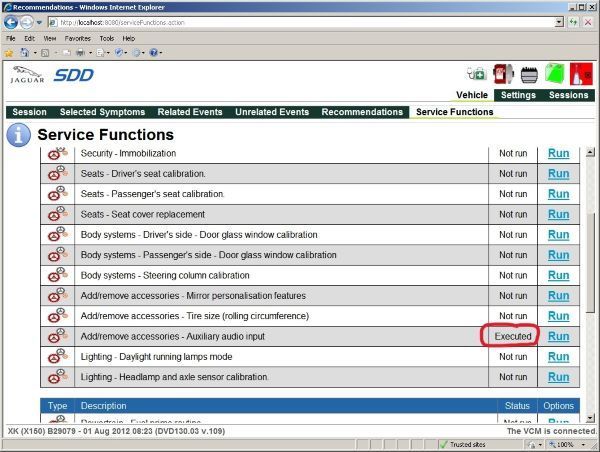
Task: Run Driver's seat calibration
Action: point(558,174)
